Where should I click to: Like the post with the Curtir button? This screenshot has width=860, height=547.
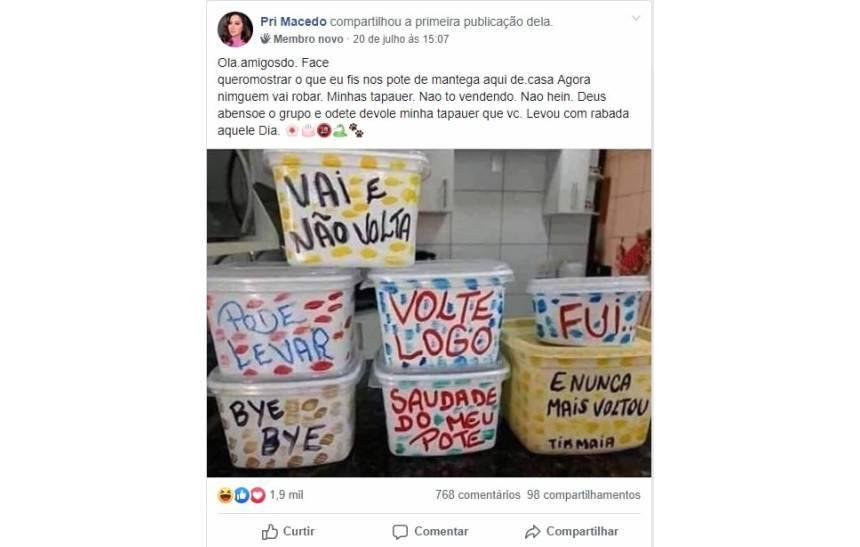click(288, 531)
